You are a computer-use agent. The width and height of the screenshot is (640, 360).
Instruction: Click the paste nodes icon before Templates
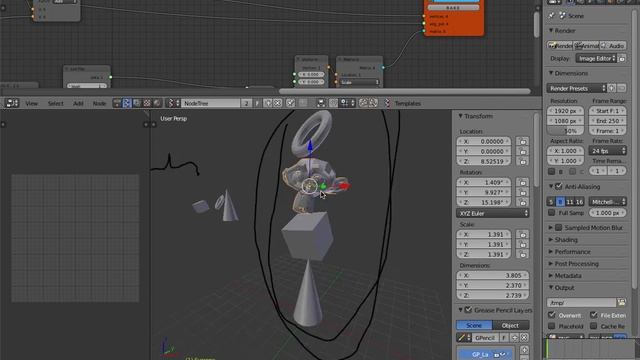(373, 103)
